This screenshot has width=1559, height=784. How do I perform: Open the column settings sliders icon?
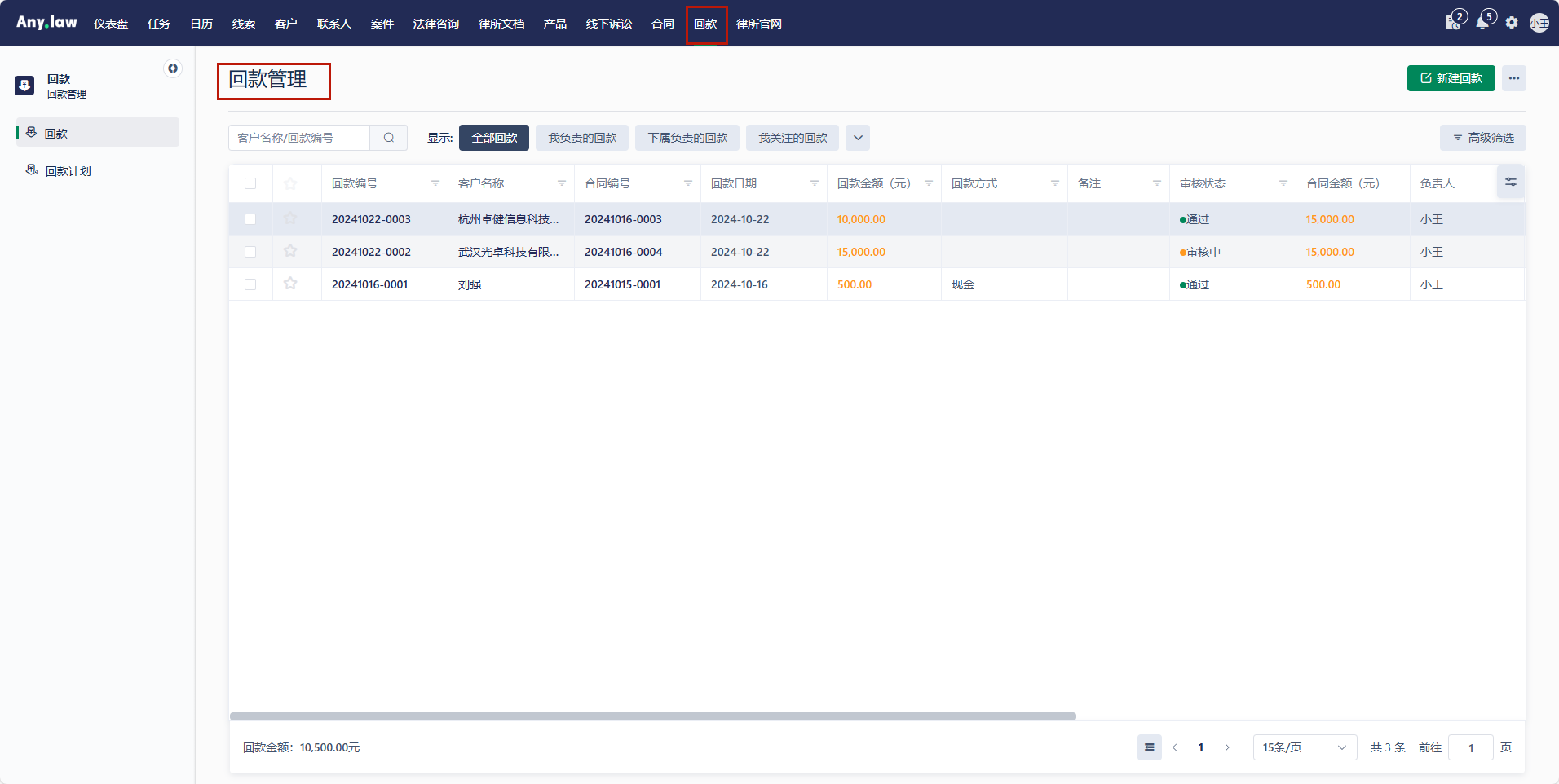click(x=1511, y=182)
